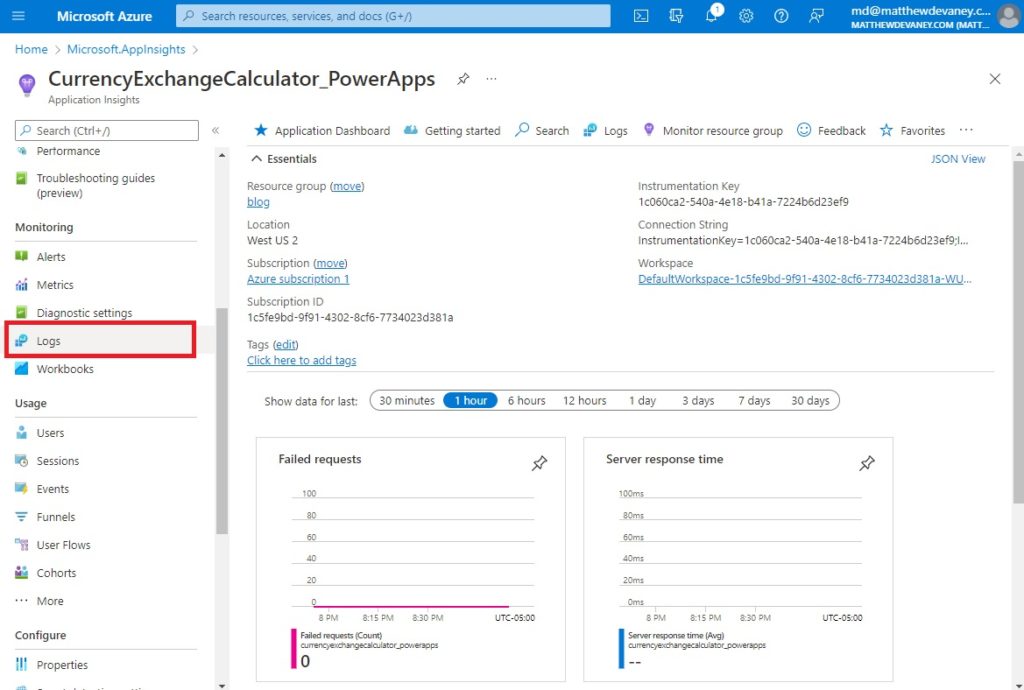Click edit link beside Tags
Image resolution: width=1024 pixels, height=690 pixels.
pos(285,345)
